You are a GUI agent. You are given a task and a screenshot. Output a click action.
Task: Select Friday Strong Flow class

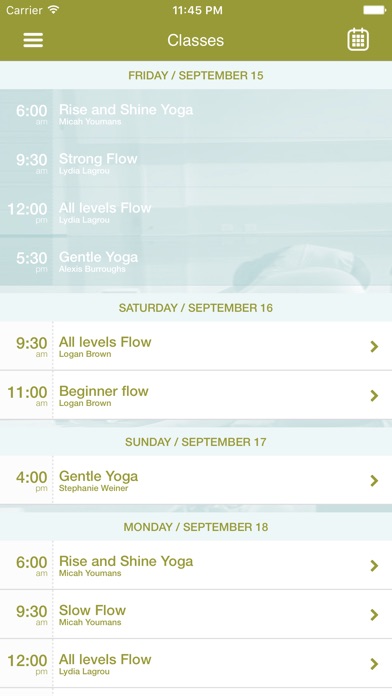coord(196,163)
